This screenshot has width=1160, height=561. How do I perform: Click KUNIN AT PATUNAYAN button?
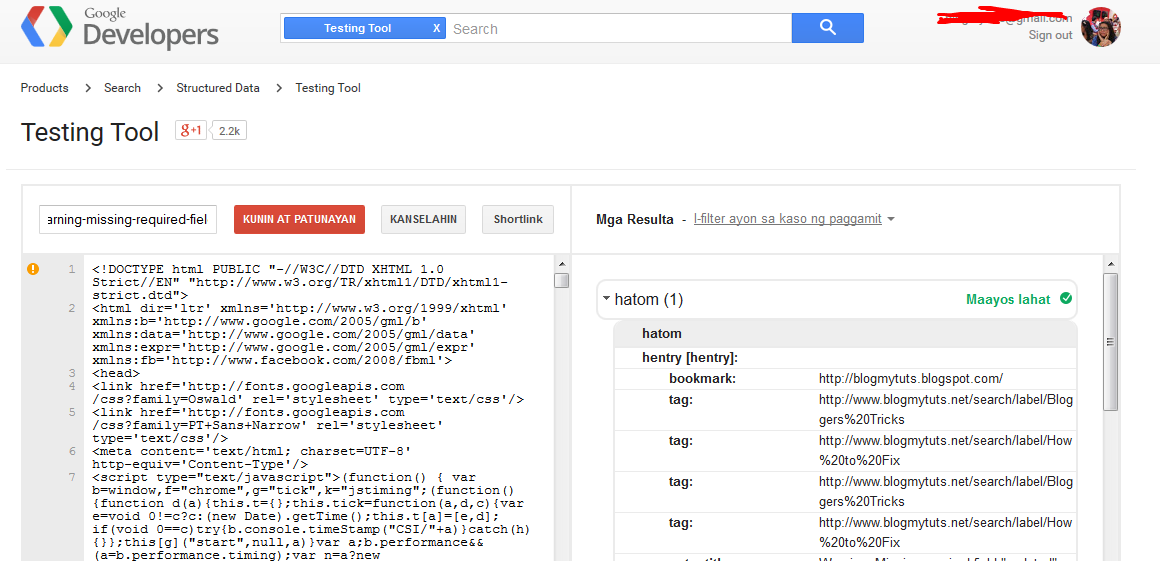[x=299, y=220]
